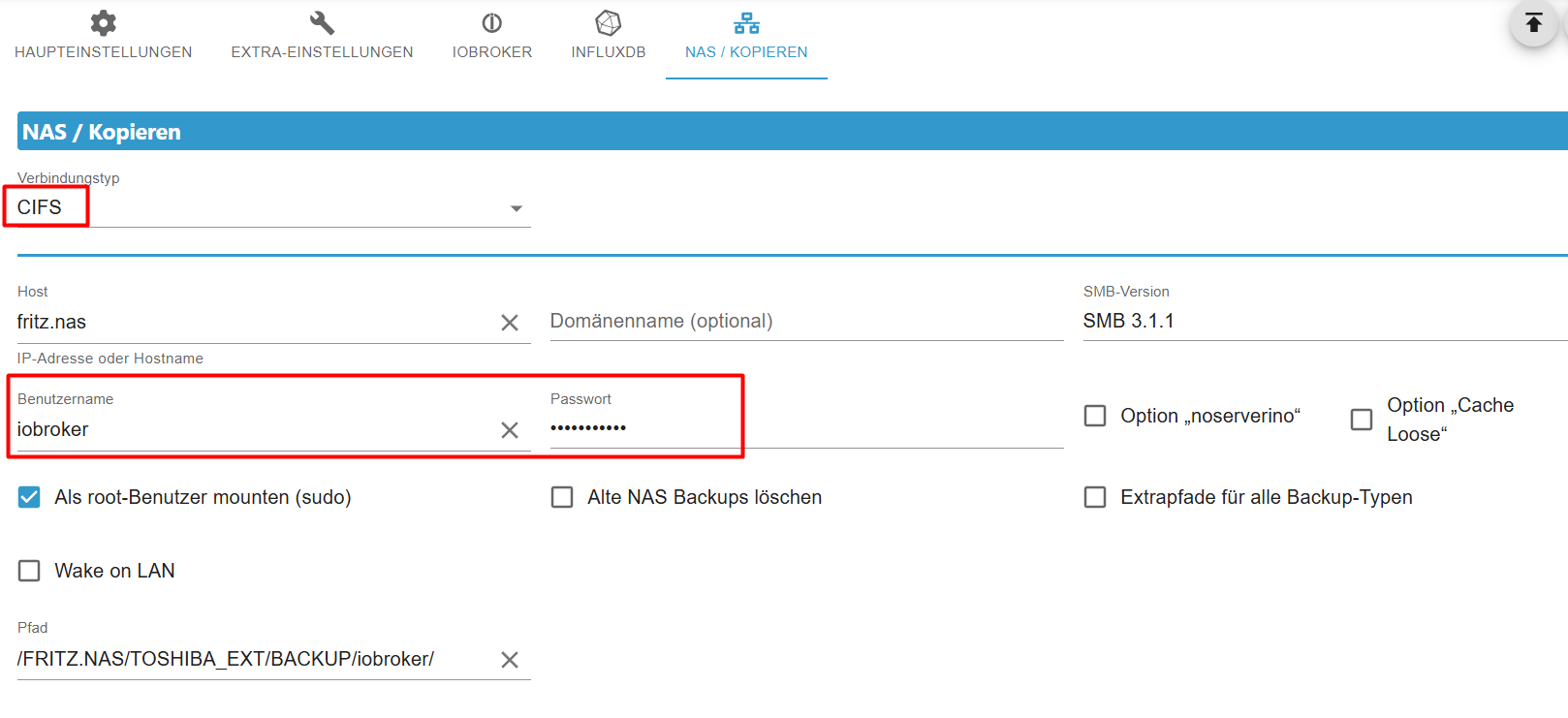This screenshot has width=1568, height=718.
Task: Focus the Domänenname (optional) field
Action: (806, 321)
